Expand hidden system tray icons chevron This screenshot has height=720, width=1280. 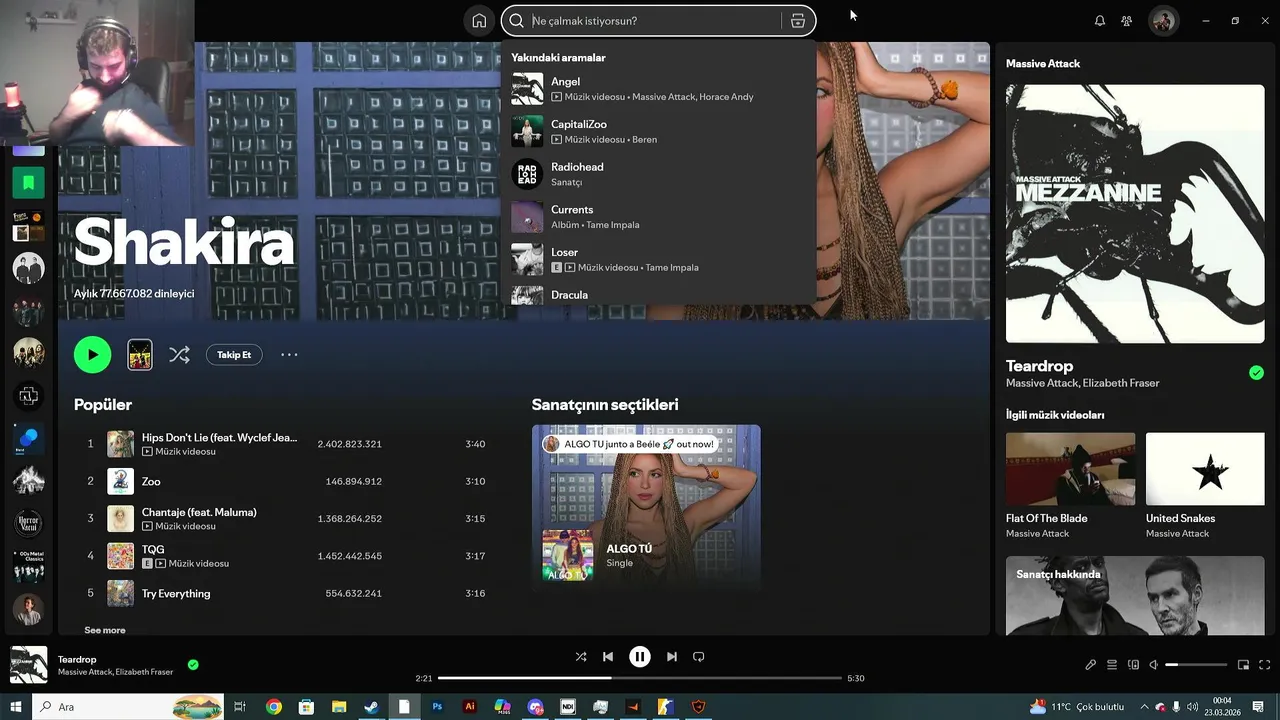(x=1145, y=707)
